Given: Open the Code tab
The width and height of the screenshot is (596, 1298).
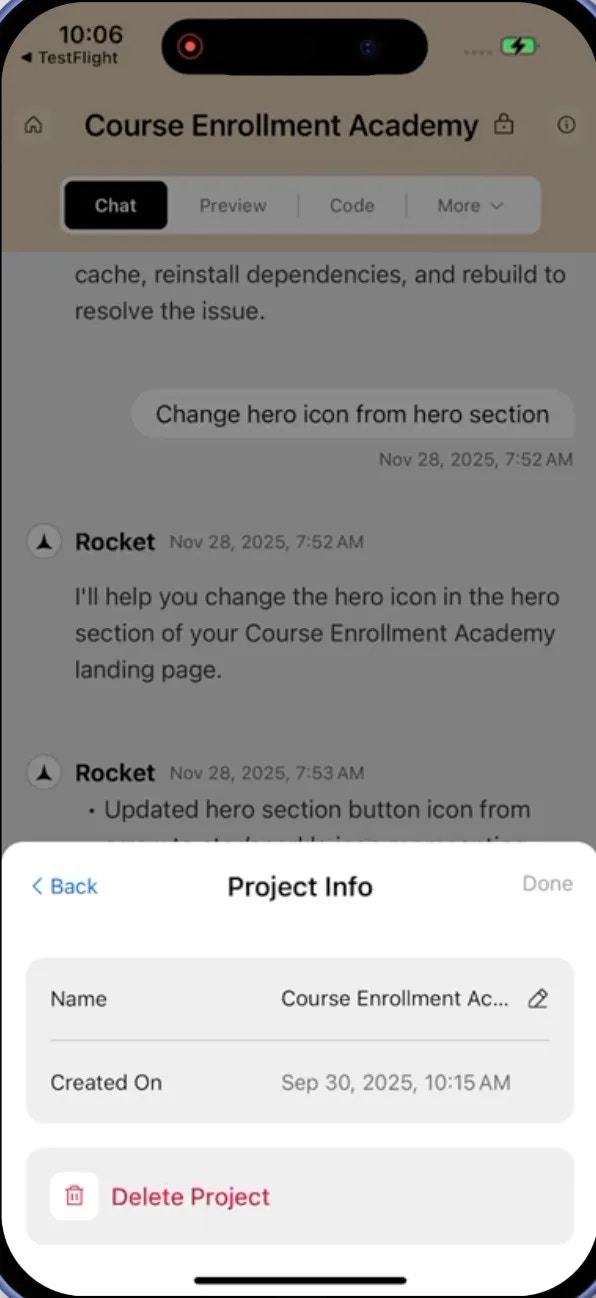Looking at the screenshot, I should coord(351,205).
